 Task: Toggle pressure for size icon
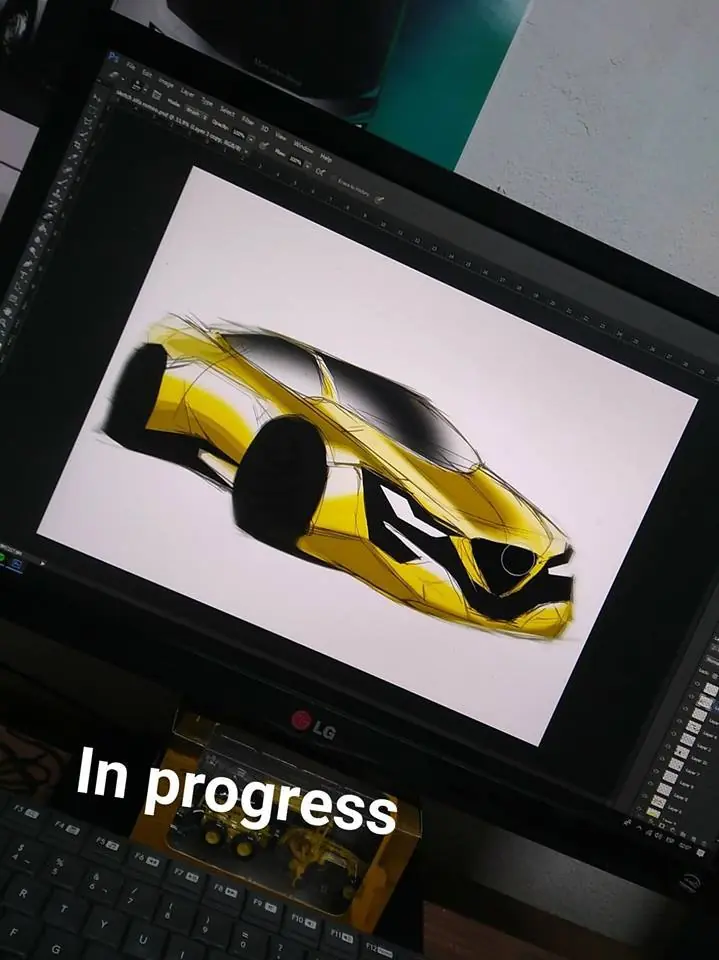coord(379,200)
